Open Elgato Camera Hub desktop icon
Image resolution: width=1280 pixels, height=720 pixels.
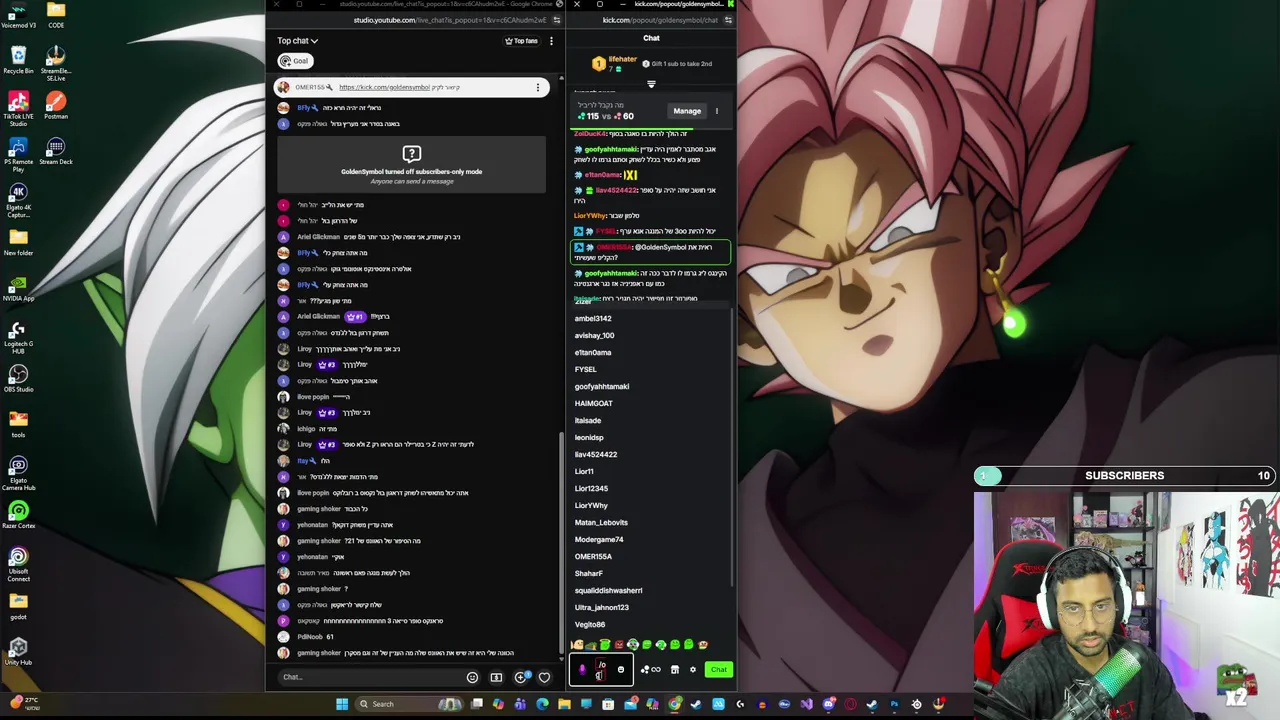click(18, 472)
